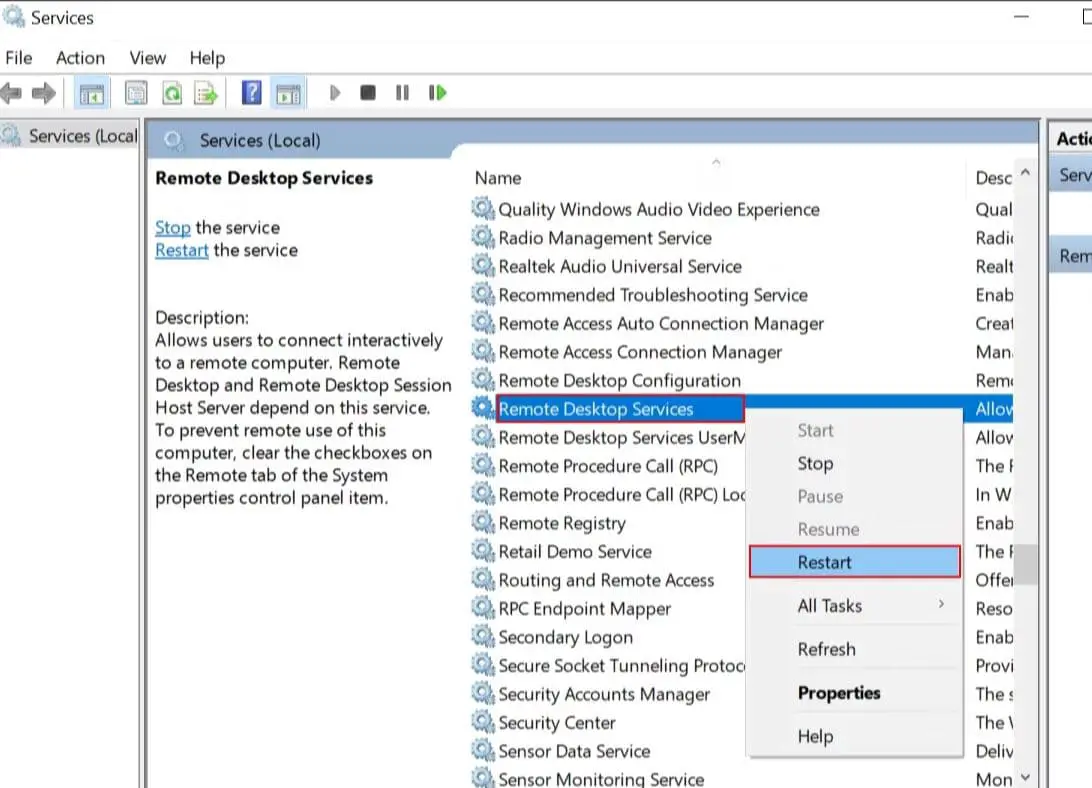This screenshot has height=788, width=1092.
Task: Click the scroll-down arrow of the services list
Action: [x=1026, y=777]
